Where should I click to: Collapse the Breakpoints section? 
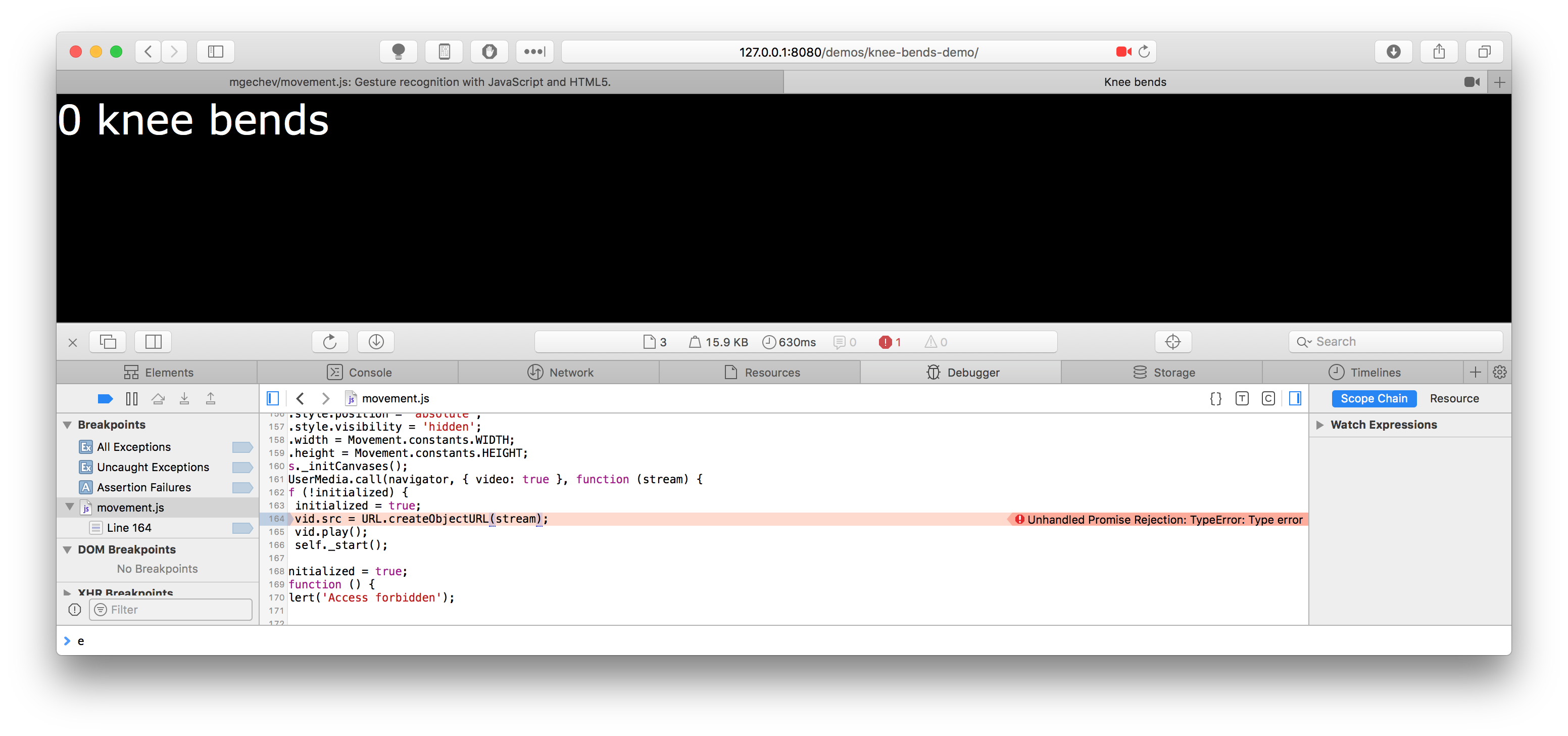point(67,425)
